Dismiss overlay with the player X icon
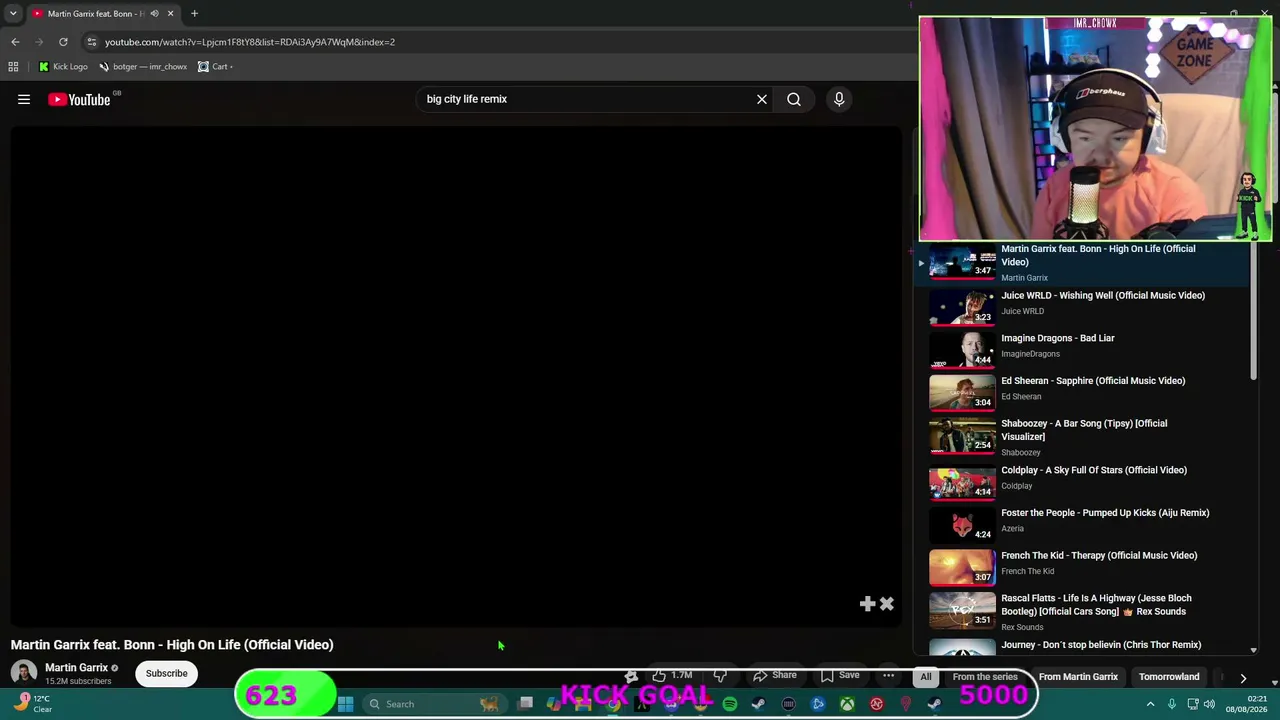1280x720 pixels. [886, 604]
